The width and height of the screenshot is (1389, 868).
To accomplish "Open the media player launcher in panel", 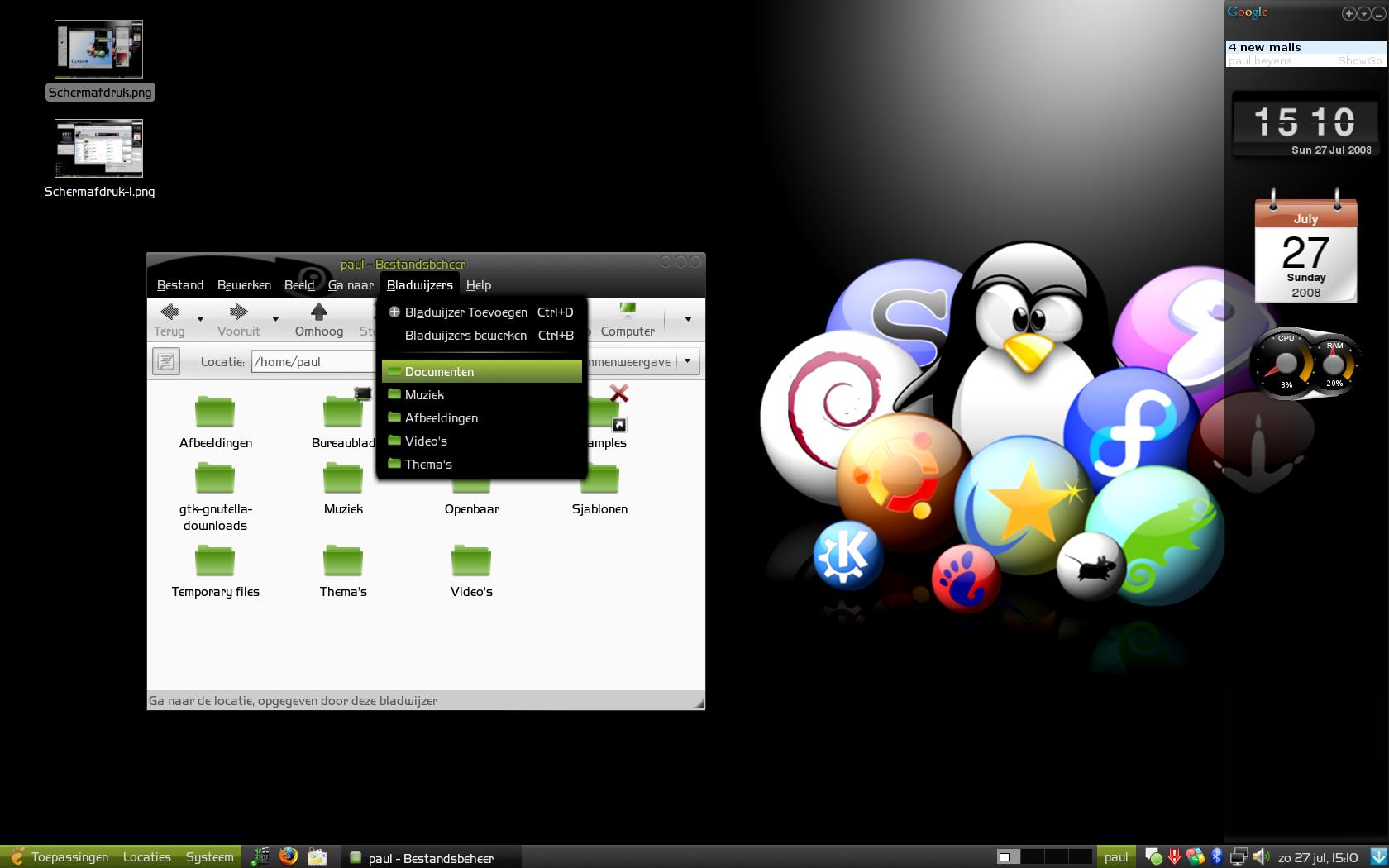I will coord(260,856).
